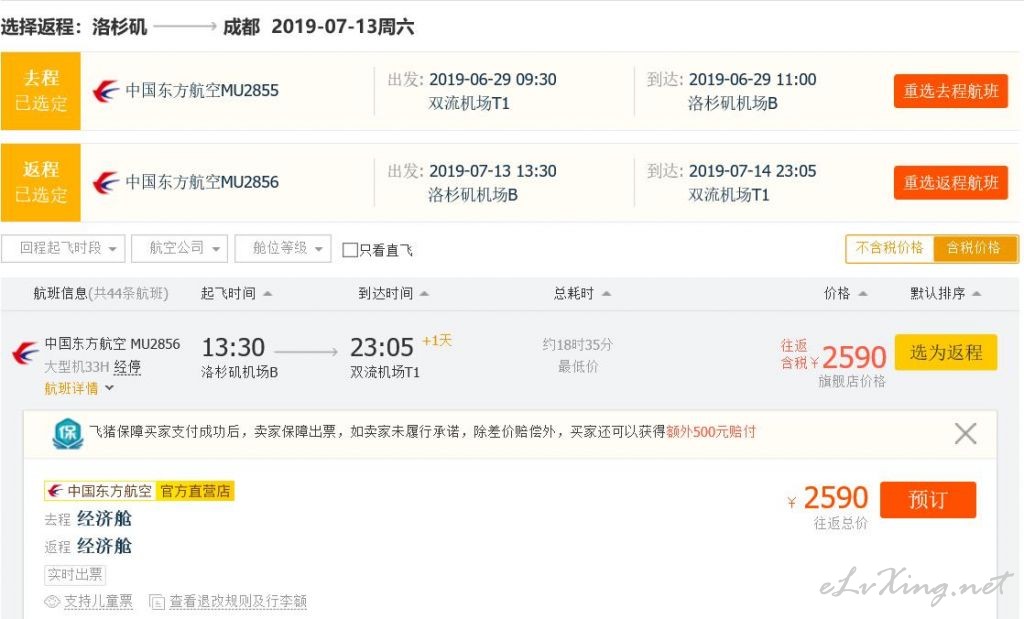Click 2019-06-29 09:30 departure time text
Screen dimensions: 1024x619
pyautogui.click(x=492, y=80)
